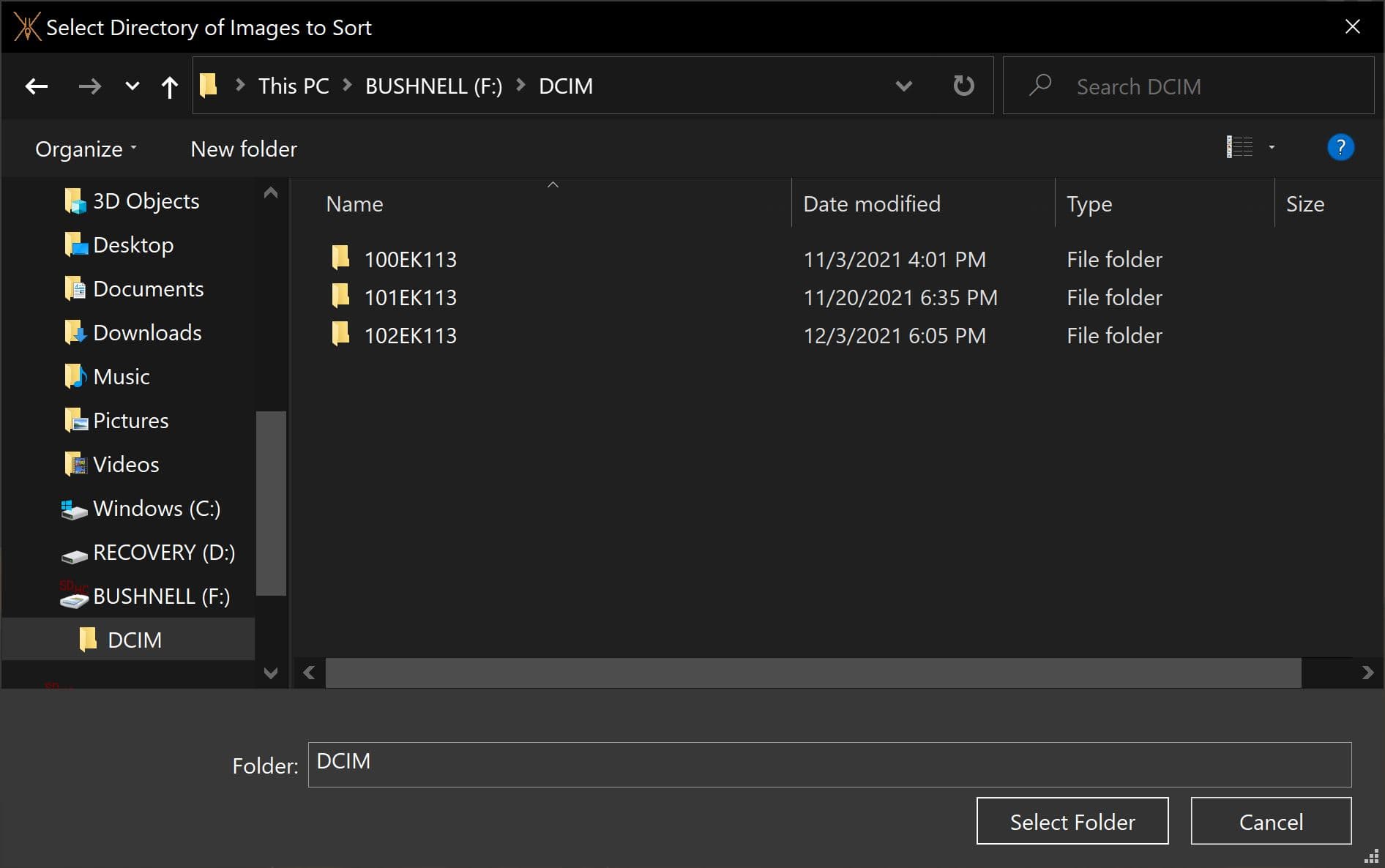Select the 101EK113 folder
Image resolution: width=1385 pixels, height=868 pixels.
pos(410,297)
